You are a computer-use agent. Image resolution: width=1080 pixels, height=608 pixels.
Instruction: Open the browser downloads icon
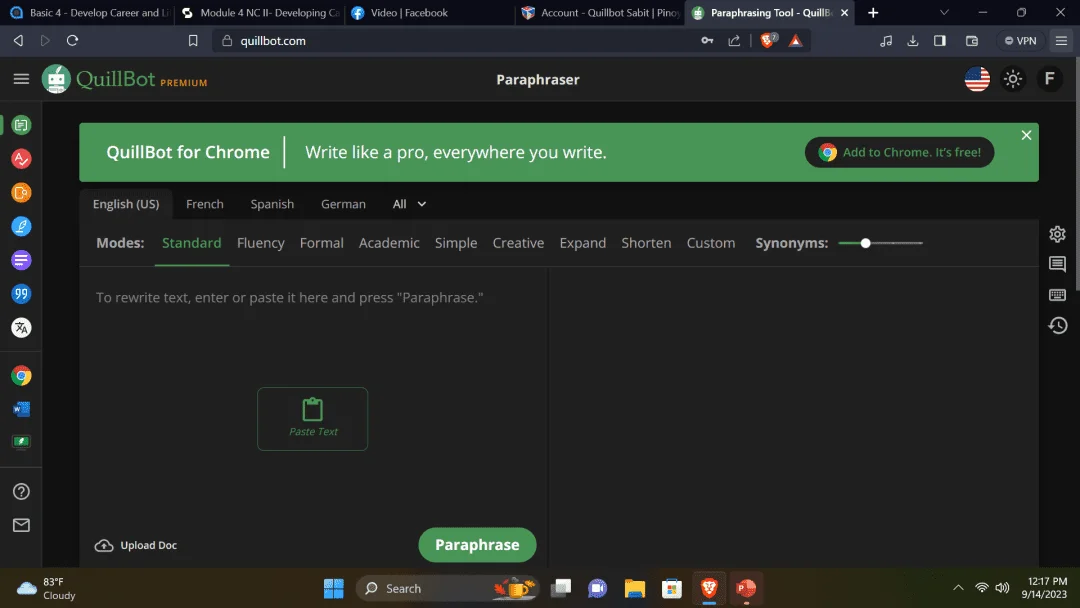913,41
